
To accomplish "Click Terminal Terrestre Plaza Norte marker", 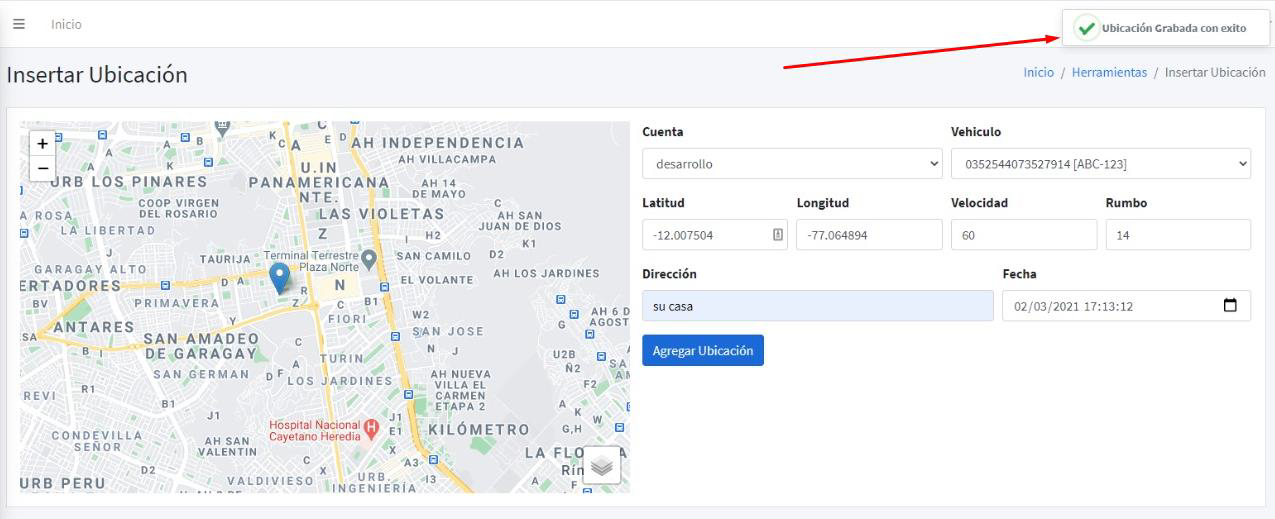I will [x=369, y=260].
